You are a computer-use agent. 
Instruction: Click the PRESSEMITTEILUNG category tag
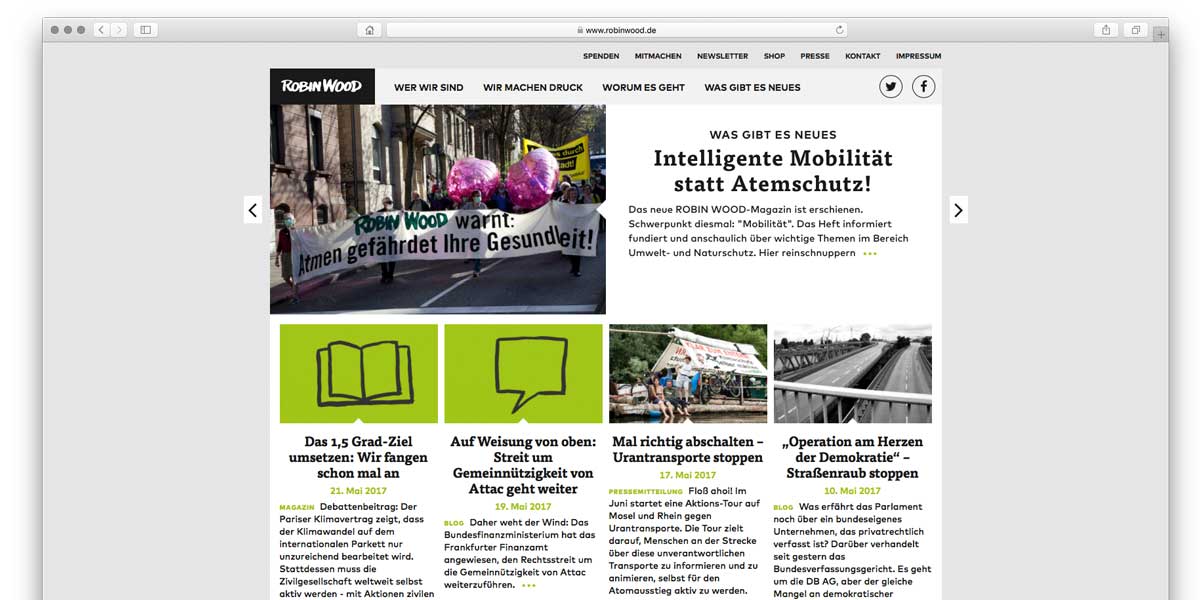(646, 492)
